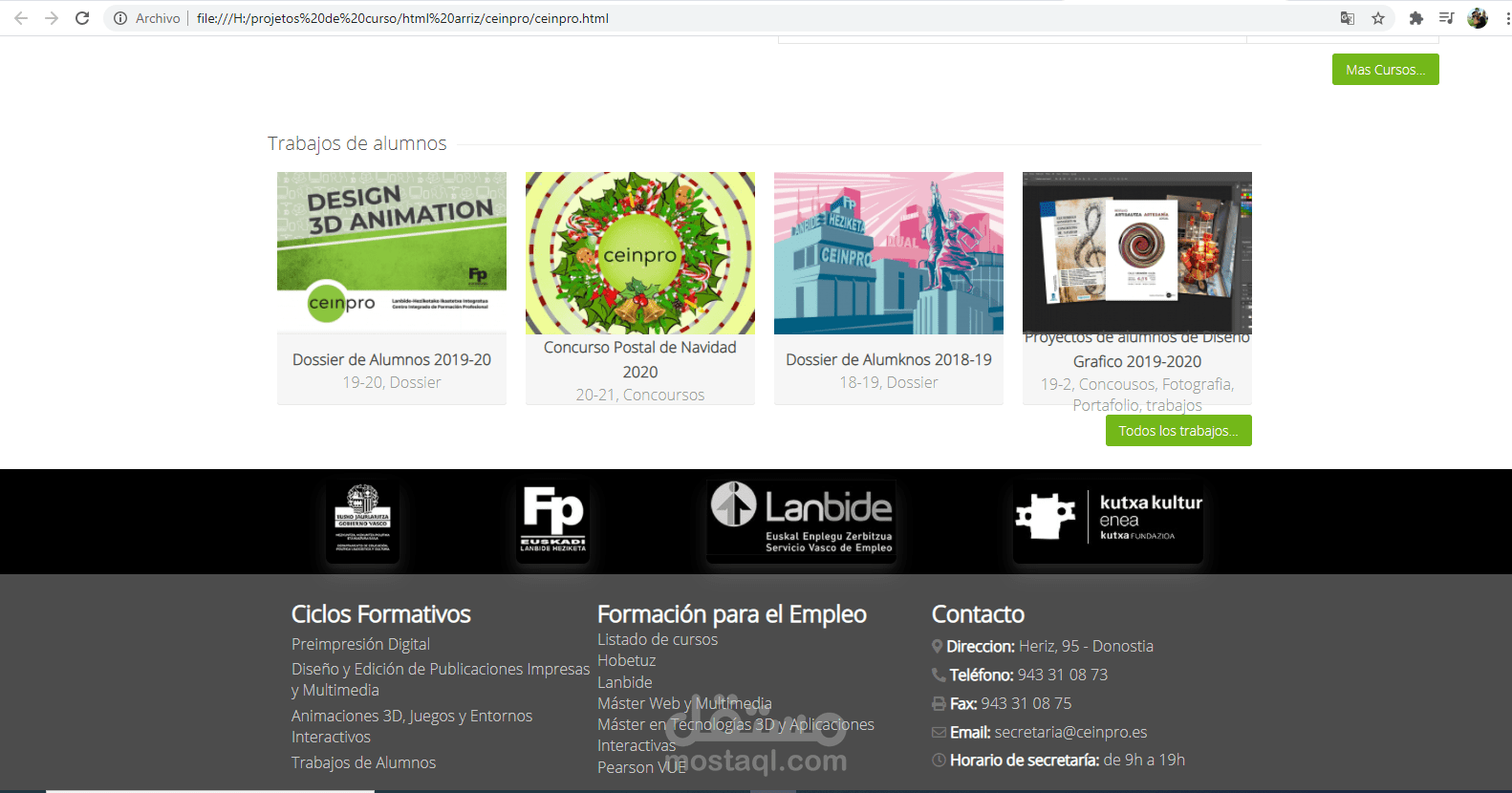Click the fax printer icon
This screenshot has height=793, width=1512.
click(939, 704)
